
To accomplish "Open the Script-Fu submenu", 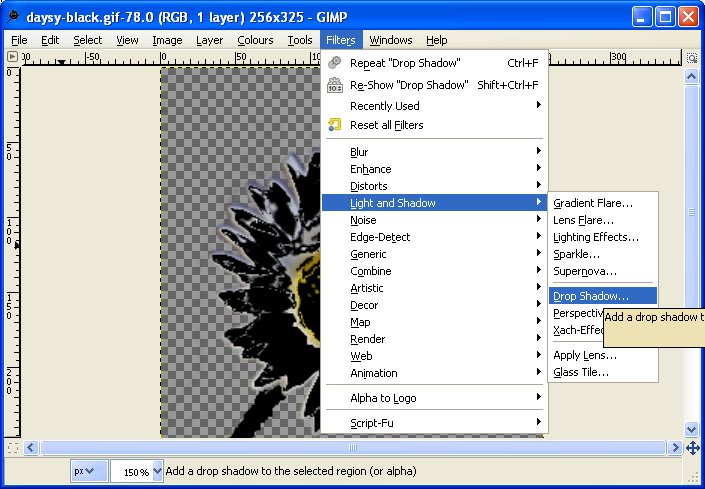I will pyautogui.click(x=434, y=422).
